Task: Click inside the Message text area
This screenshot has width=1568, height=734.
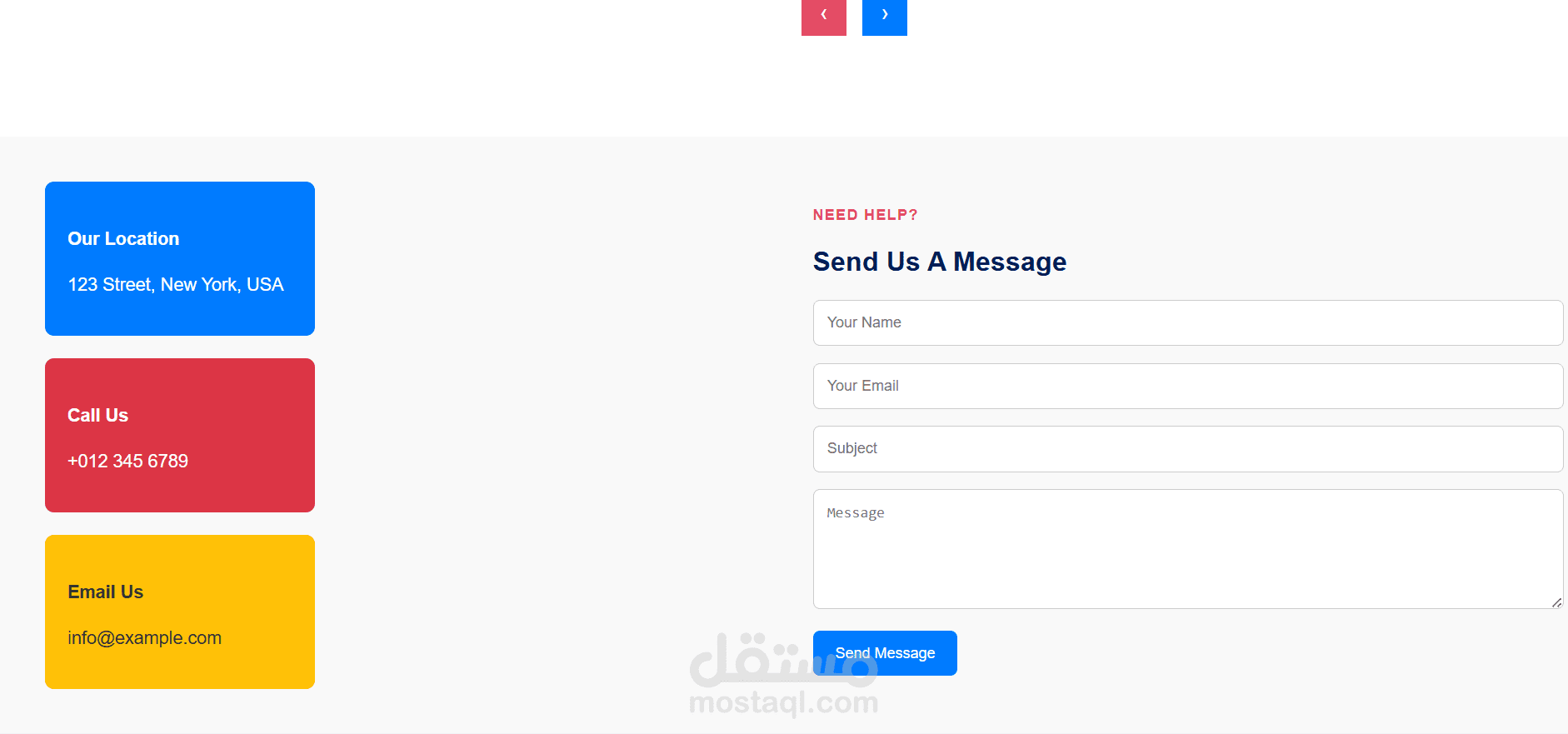Action: pyautogui.click(x=1187, y=549)
